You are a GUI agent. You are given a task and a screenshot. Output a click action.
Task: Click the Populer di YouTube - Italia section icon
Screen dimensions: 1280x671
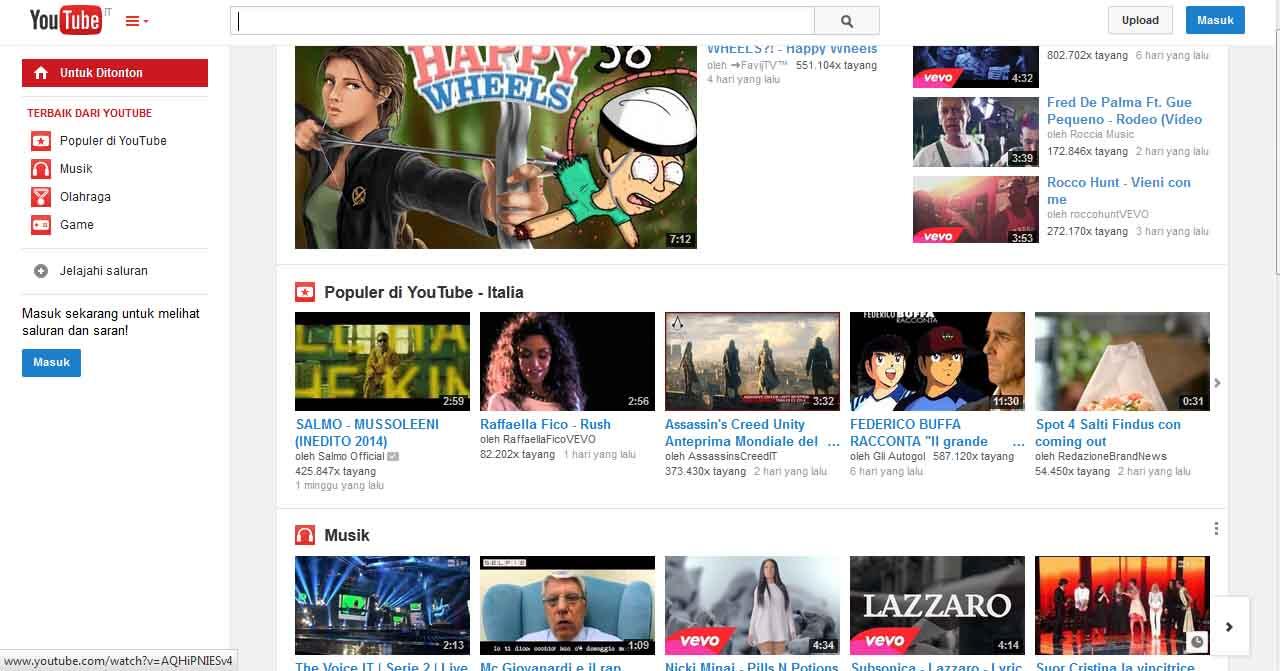click(x=305, y=292)
